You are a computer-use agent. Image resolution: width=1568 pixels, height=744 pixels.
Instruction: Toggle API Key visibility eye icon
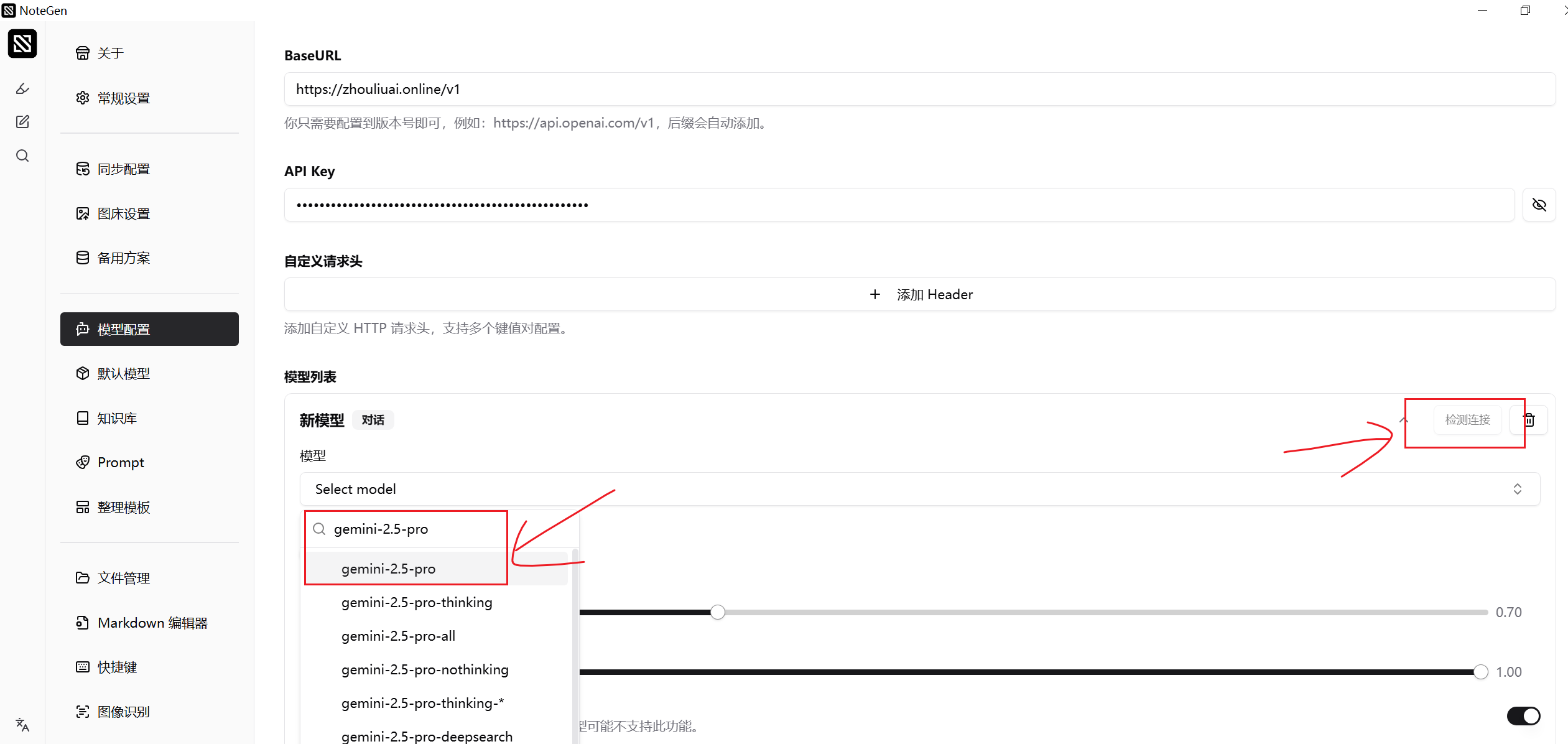point(1539,205)
